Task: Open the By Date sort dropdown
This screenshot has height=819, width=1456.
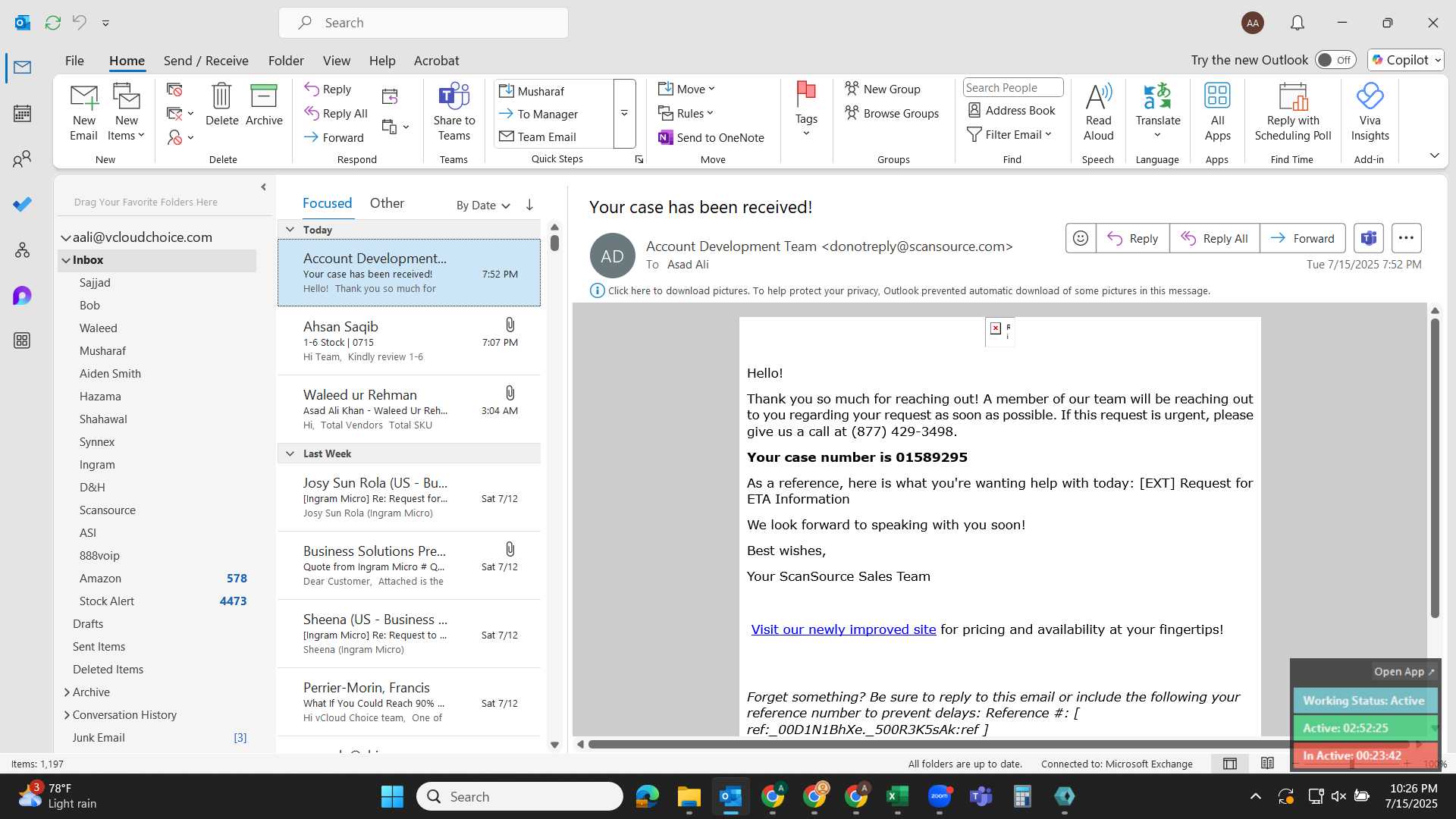Action: 483,206
